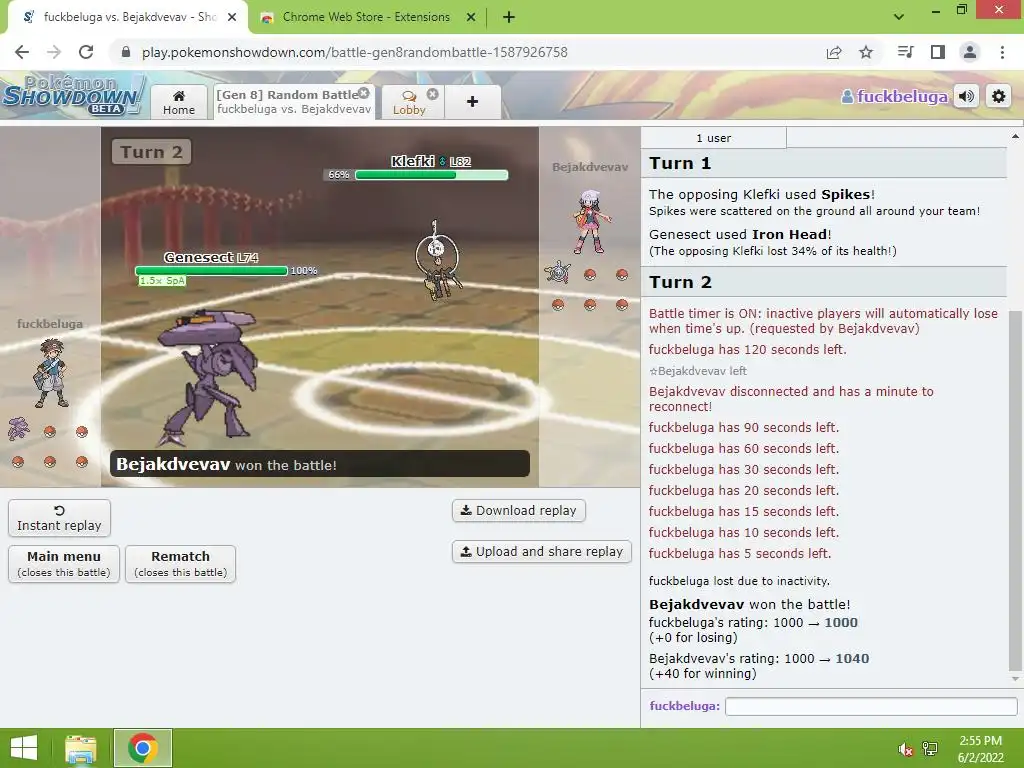Open a new Chrome tab
The height and width of the screenshot is (768, 1024).
tap(509, 17)
